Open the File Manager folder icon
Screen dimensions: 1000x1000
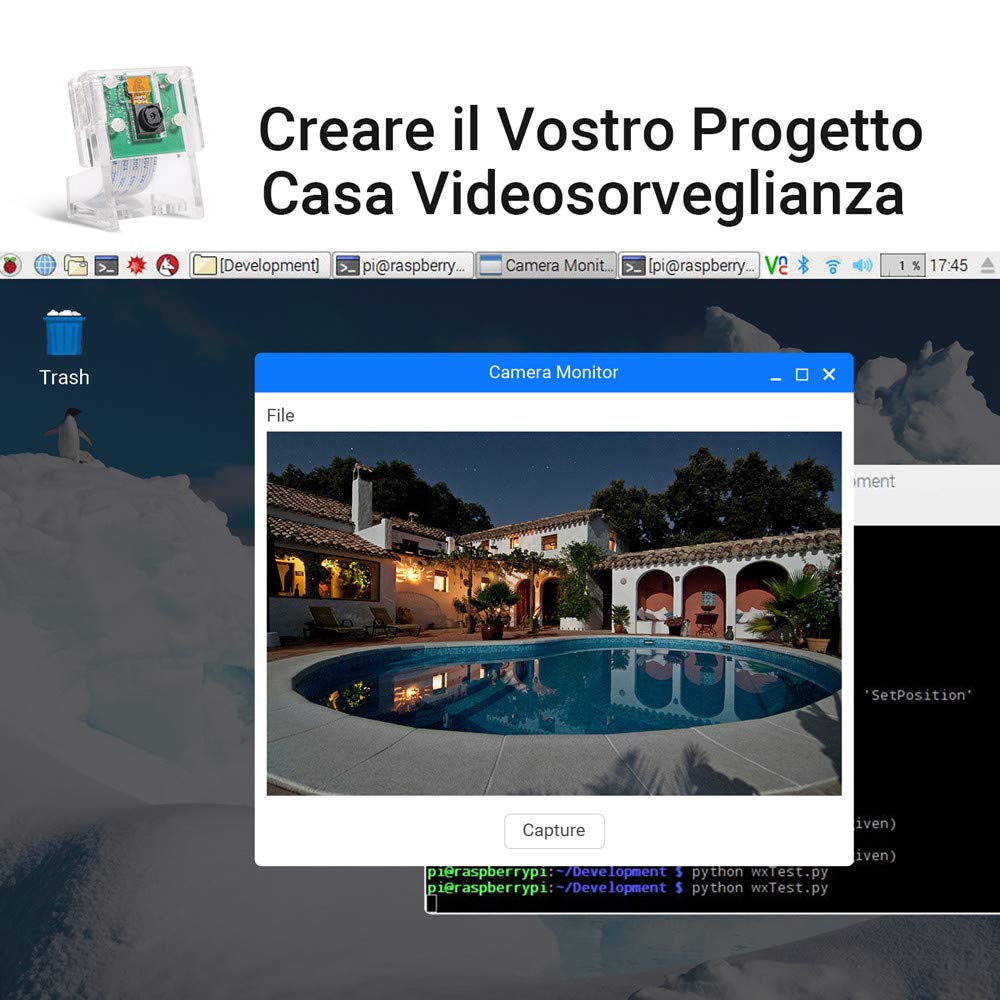pyautogui.click(x=76, y=265)
